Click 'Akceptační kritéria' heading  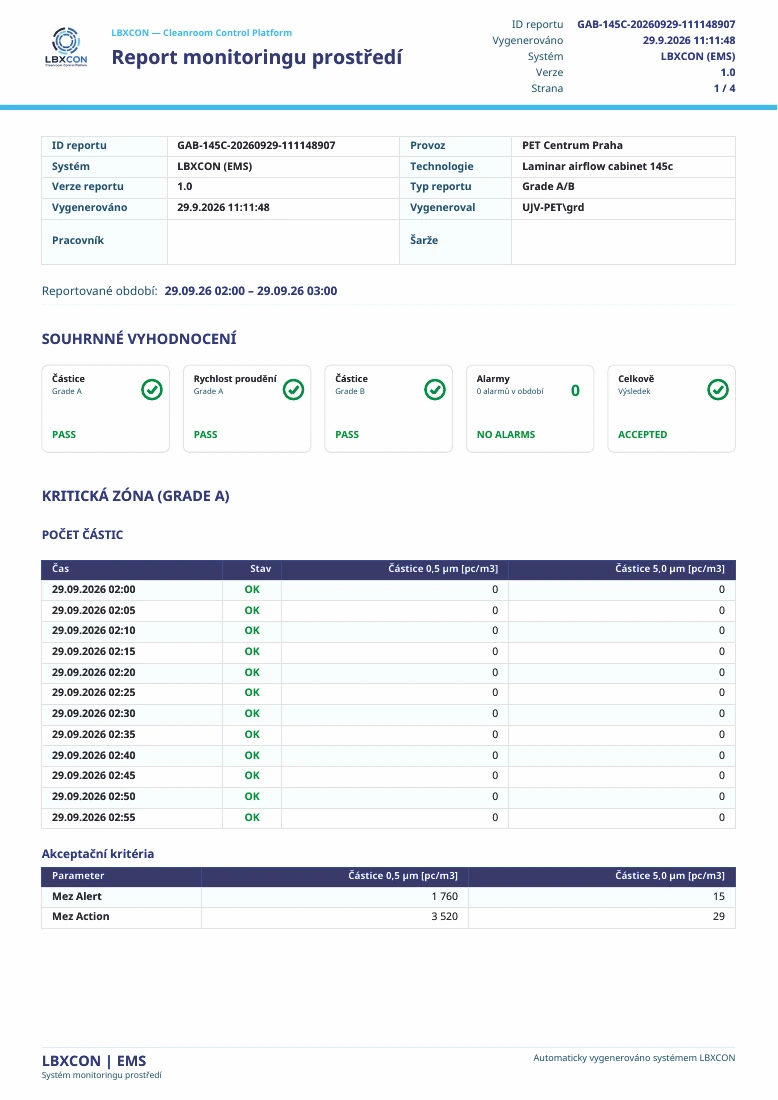(98, 854)
